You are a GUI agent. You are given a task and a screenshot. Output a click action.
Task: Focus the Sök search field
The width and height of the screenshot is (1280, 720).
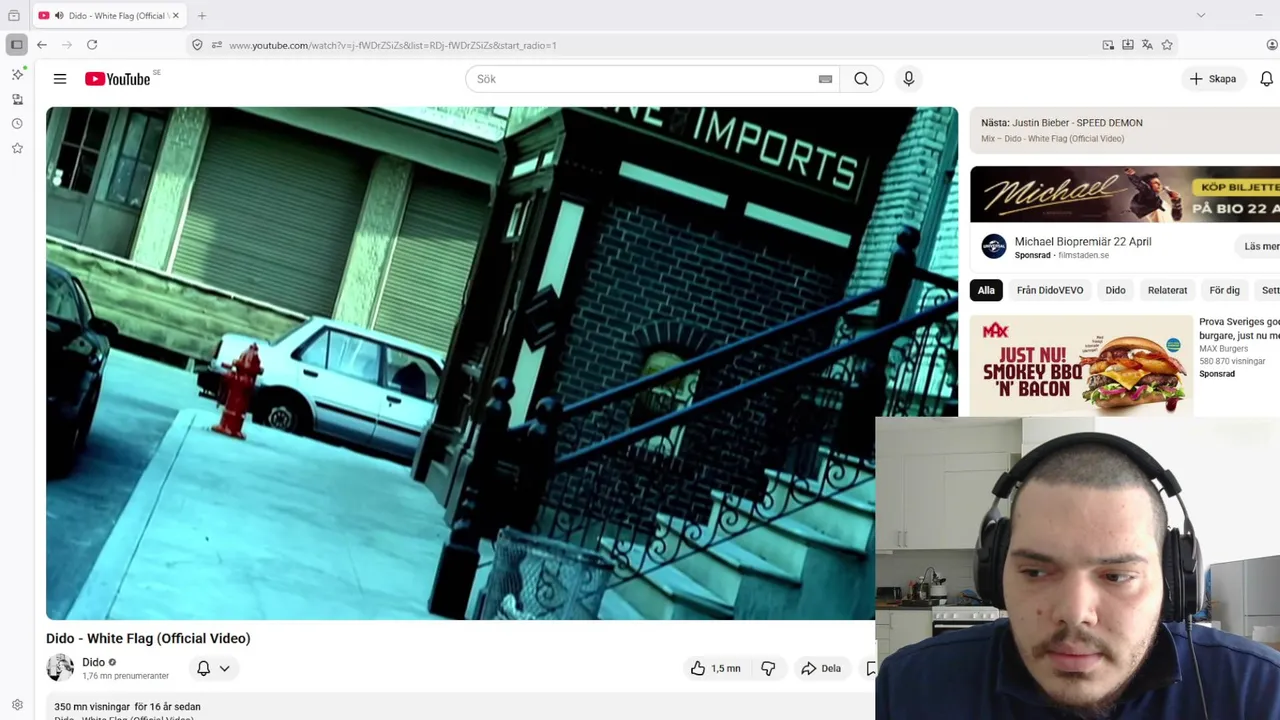652,79
